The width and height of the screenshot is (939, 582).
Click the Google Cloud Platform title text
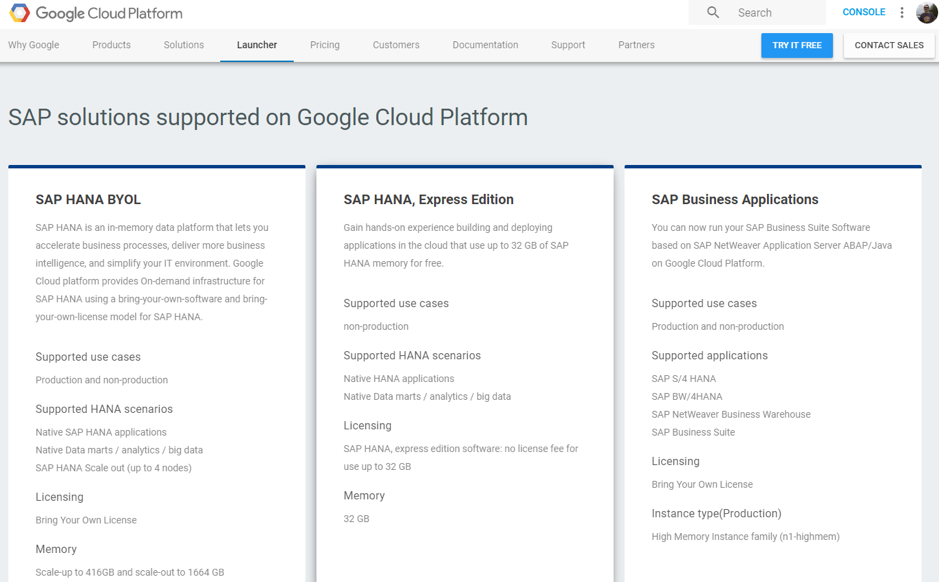(x=109, y=13)
